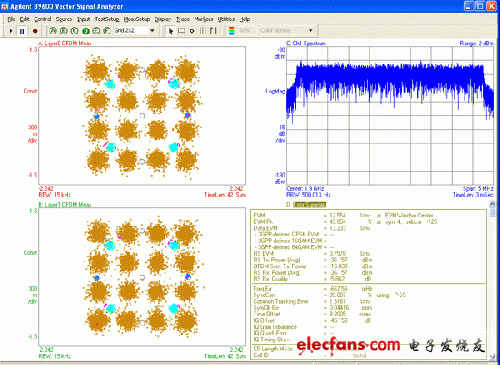The width and height of the screenshot is (500, 365).
Task: Open the File menu
Action: coord(11,19)
